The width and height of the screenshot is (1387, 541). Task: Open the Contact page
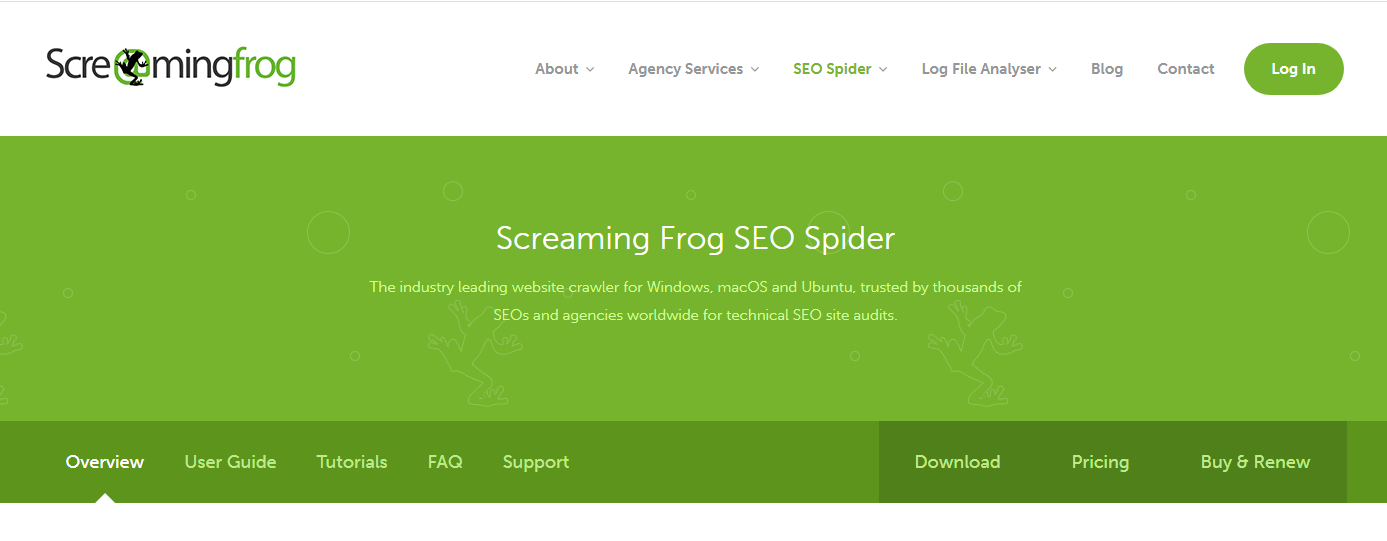(x=1186, y=69)
